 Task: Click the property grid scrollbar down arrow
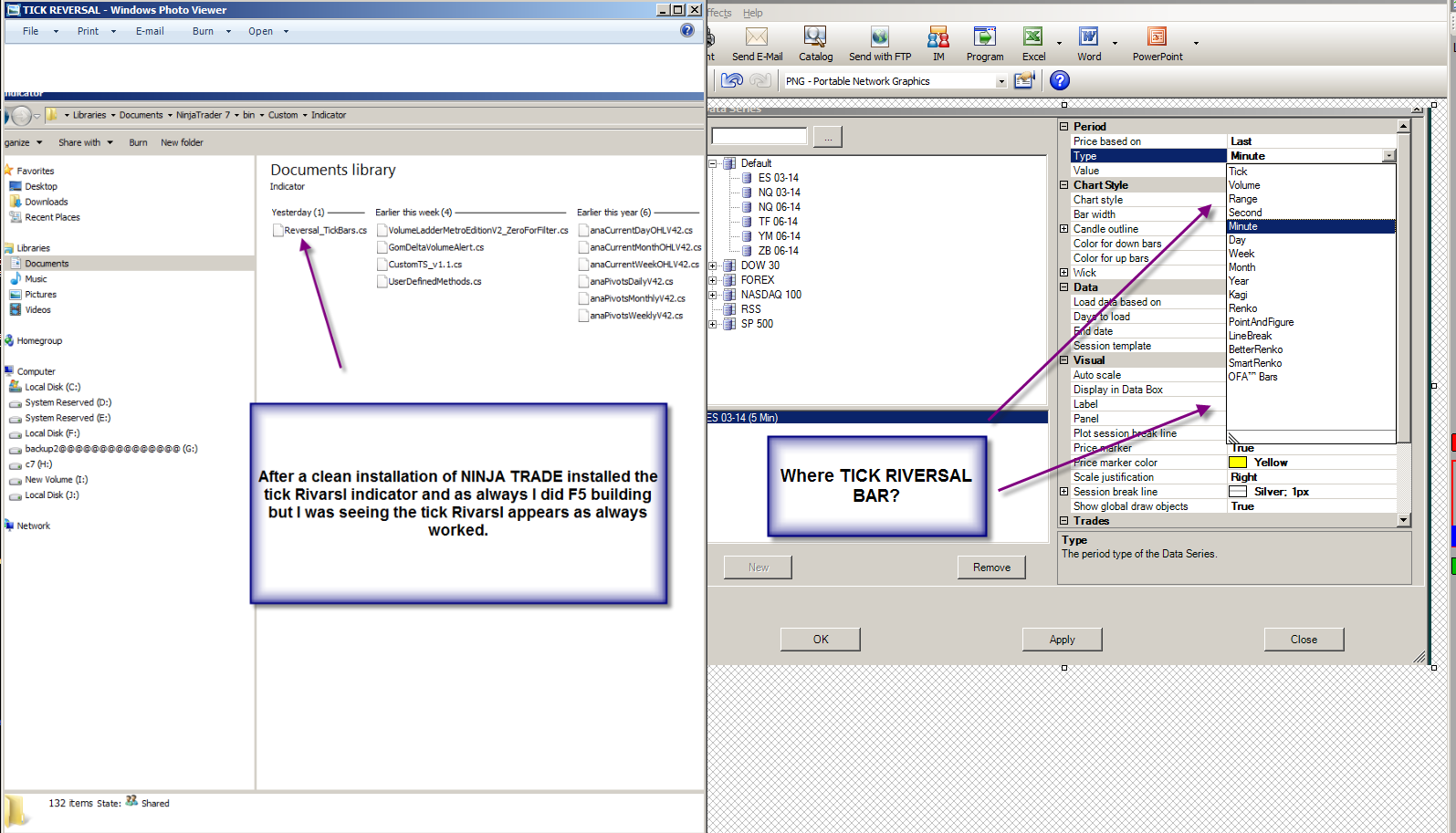pyautogui.click(x=1403, y=520)
